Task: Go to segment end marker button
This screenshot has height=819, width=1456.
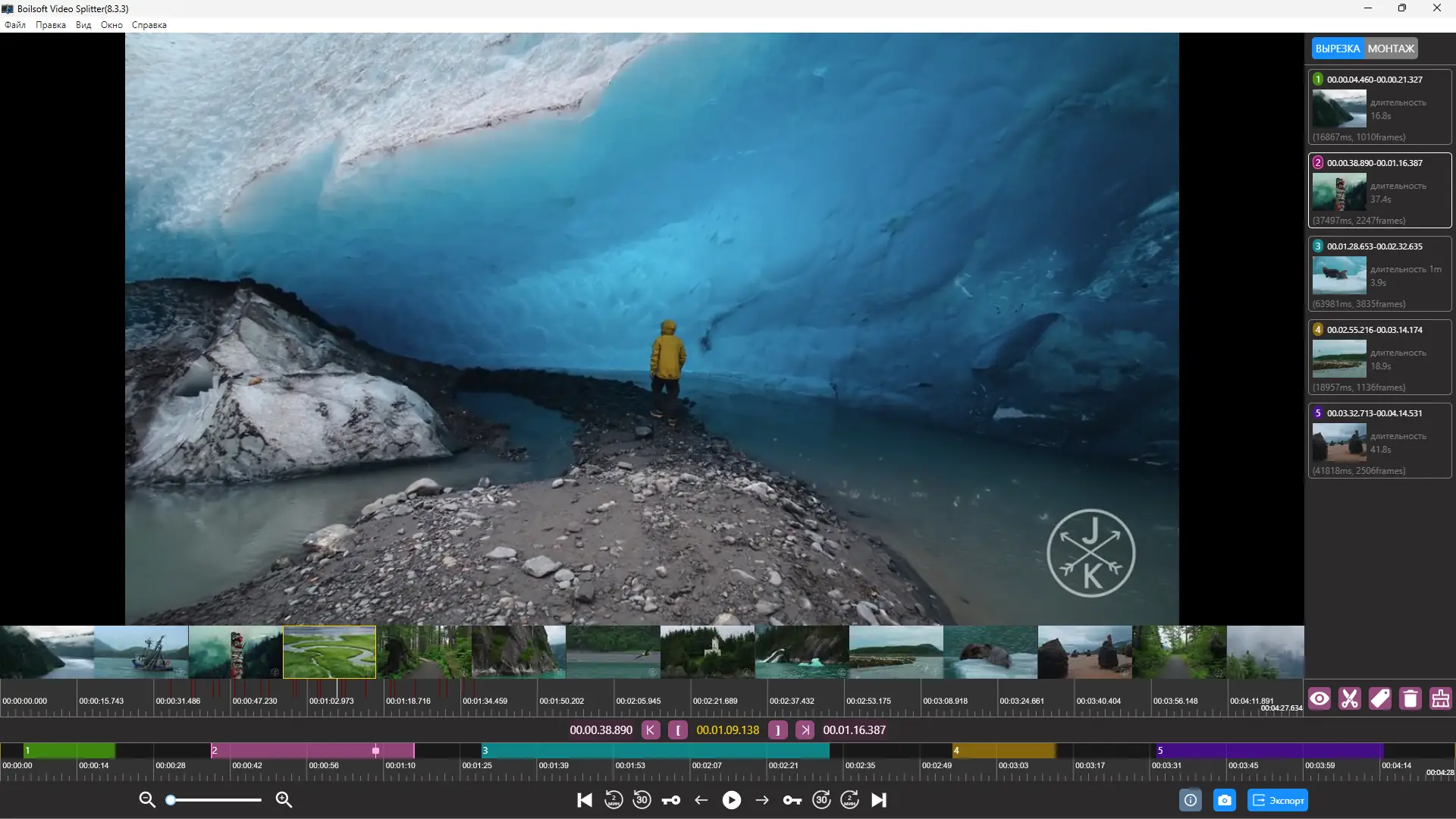Action: 805,730
